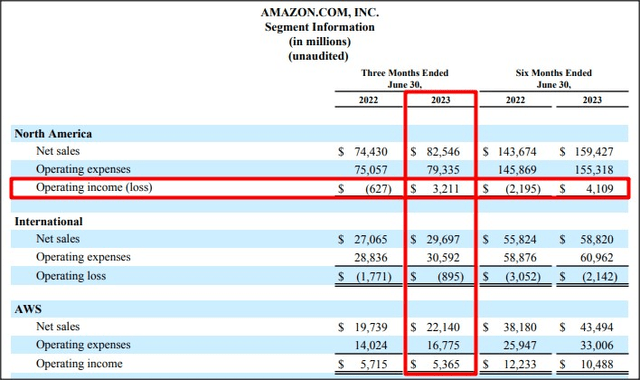Select the International section heading
The width and height of the screenshot is (640, 380).
point(49,222)
